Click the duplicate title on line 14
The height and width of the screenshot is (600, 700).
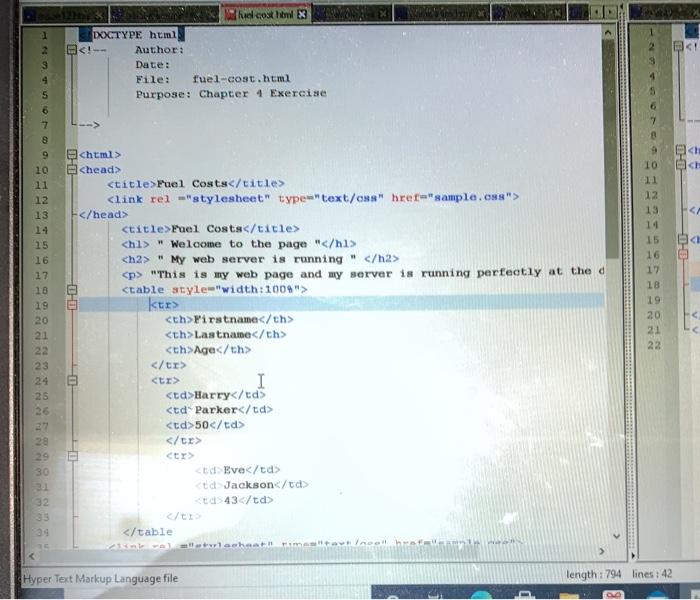point(210,229)
